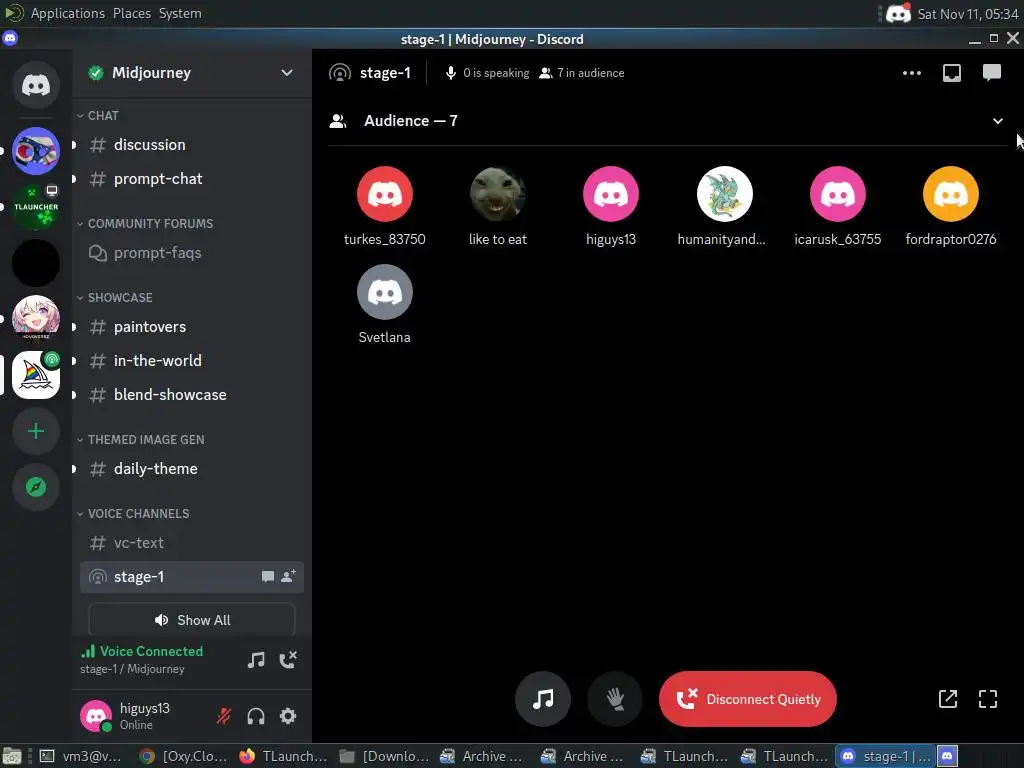Viewport: 1024px width, 768px height.
Task: Open the Inbox icon in header
Action: (952, 73)
